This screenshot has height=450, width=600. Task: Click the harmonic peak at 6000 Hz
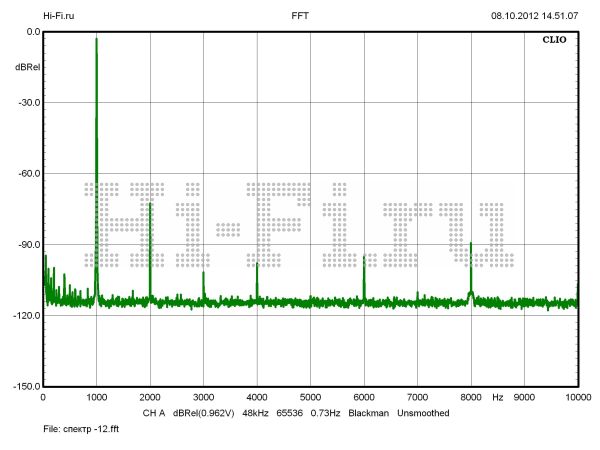click(x=364, y=258)
